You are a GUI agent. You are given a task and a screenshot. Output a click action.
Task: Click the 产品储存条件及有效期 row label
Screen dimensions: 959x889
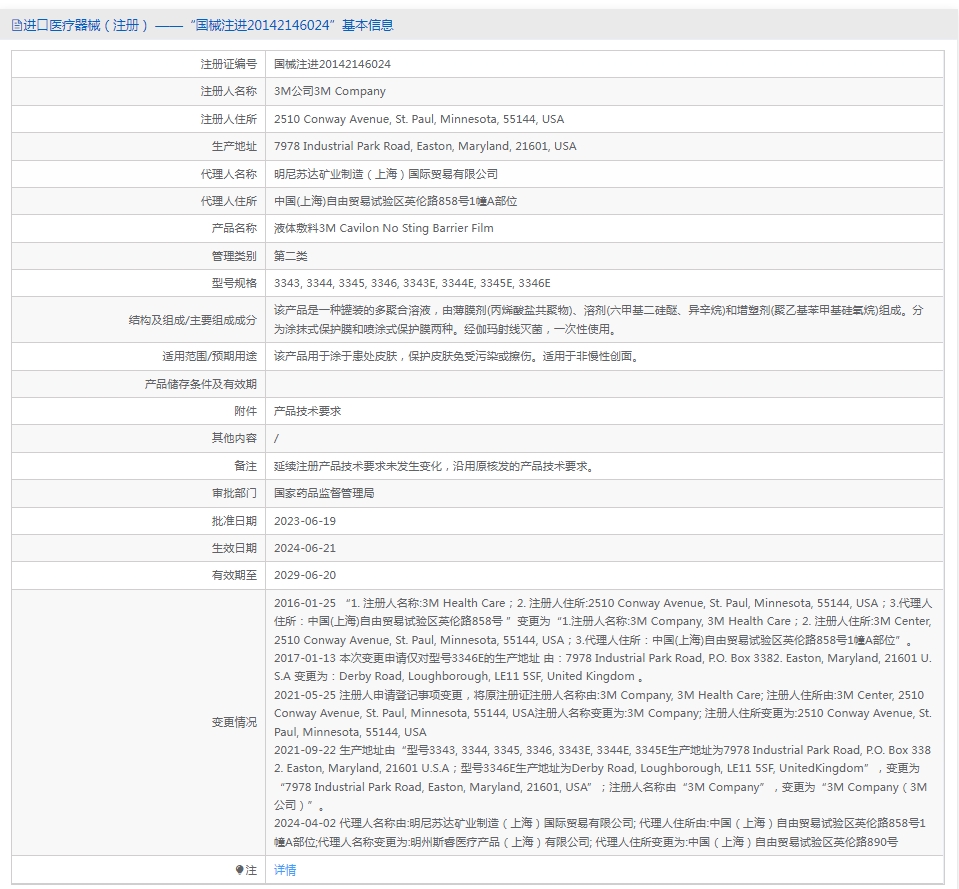201,384
